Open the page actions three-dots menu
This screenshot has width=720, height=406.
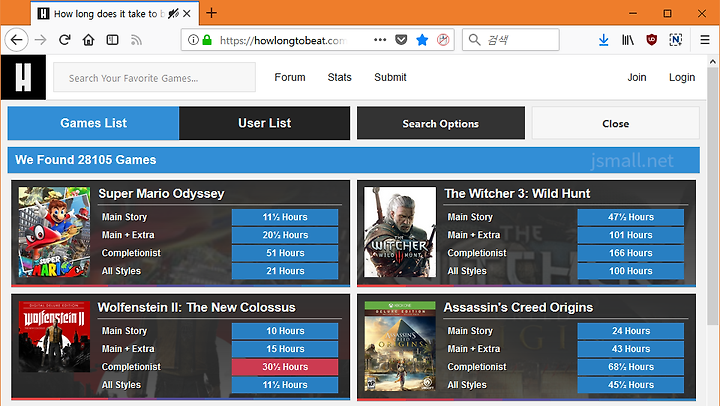tap(380, 39)
